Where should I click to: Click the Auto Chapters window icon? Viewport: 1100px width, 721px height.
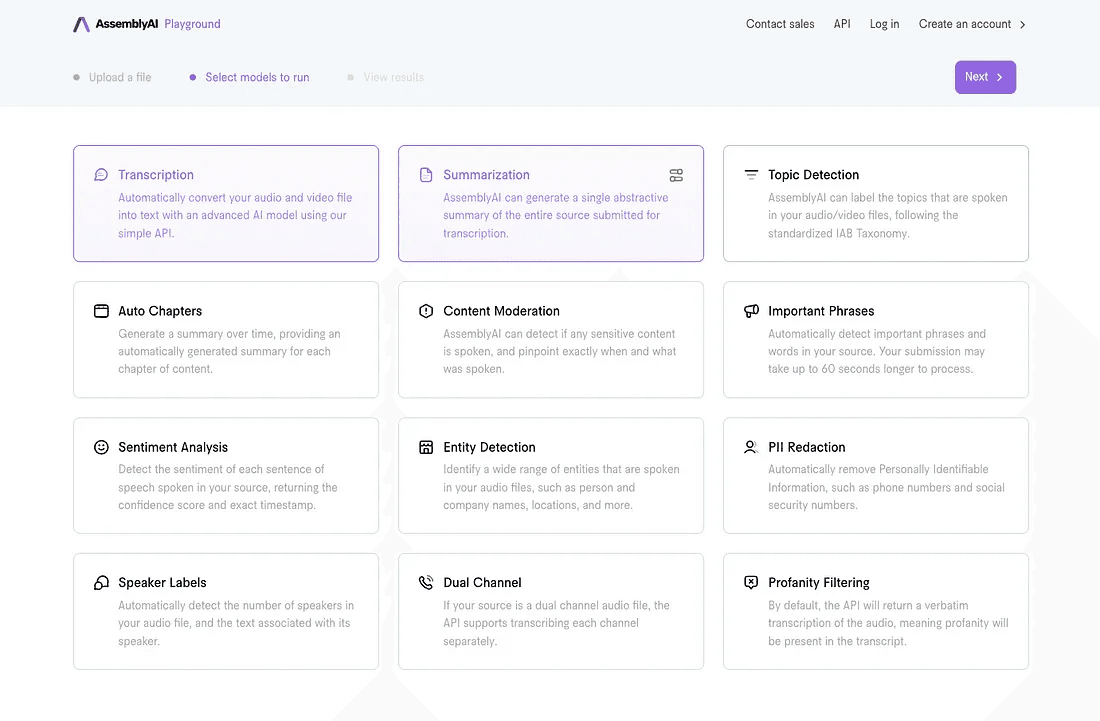coord(101,311)
